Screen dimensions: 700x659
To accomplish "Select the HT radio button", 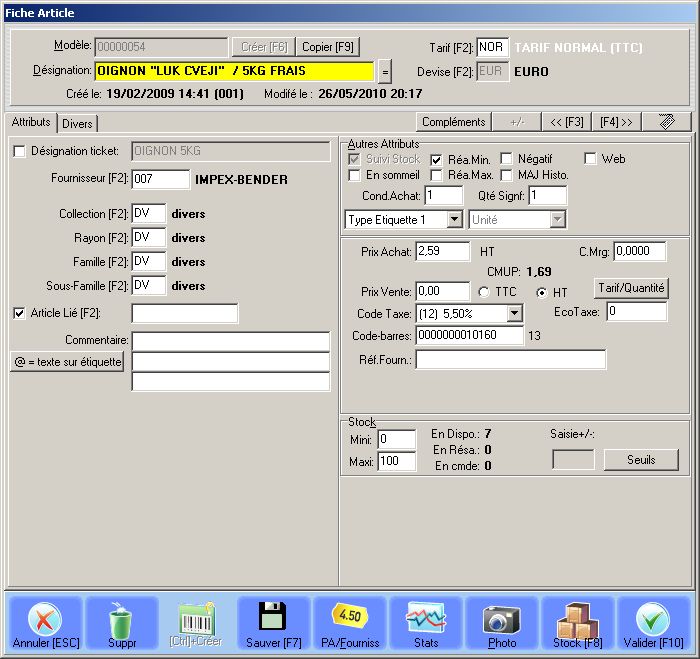I will [x=542, y=292].
